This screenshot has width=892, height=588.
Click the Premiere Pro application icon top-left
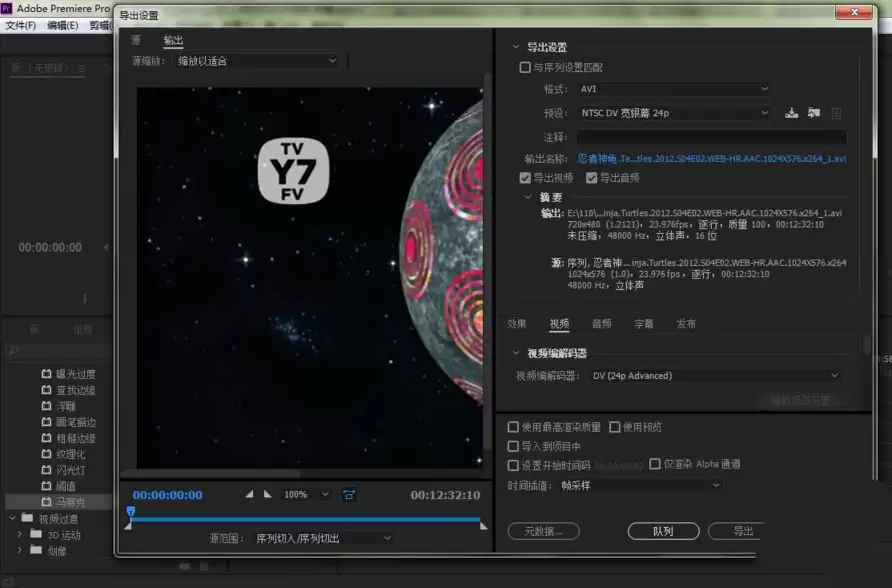tap(8, 8)
